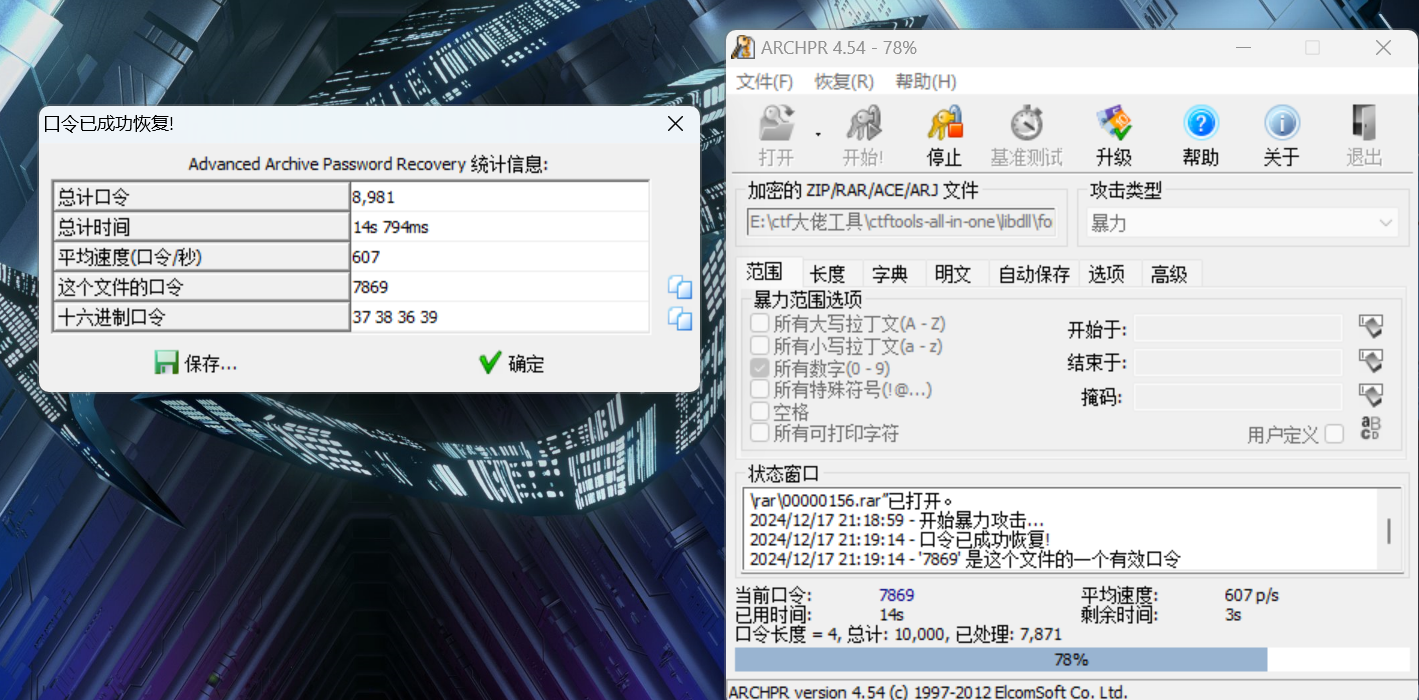Open the custom charset editor icon
The image size is (1419, 700).
1370,430
